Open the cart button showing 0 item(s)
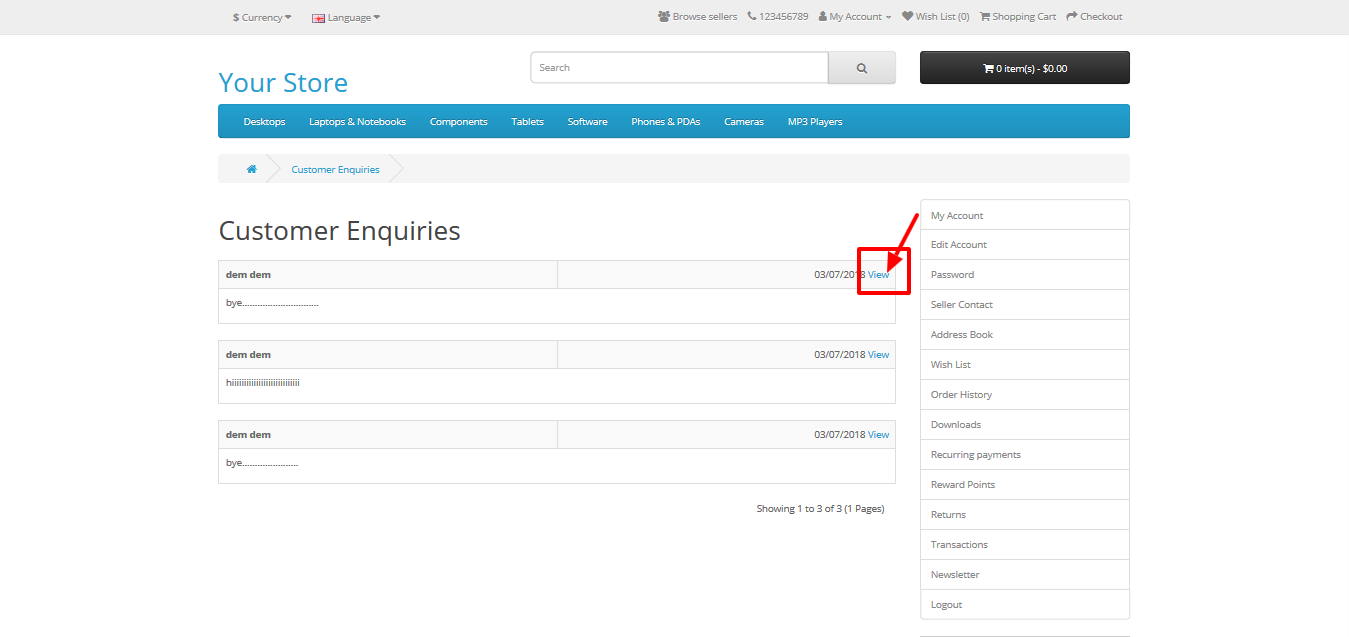1349x637 pixels. point(1025,68)
